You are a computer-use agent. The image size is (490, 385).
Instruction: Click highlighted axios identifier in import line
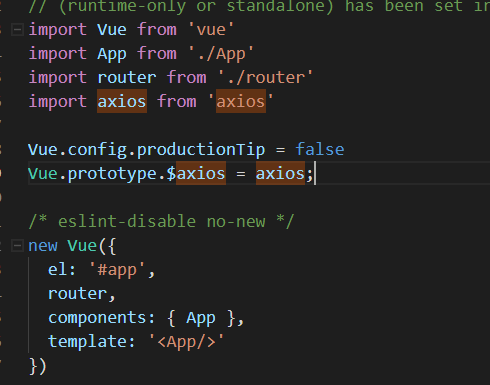pos(122,101)
